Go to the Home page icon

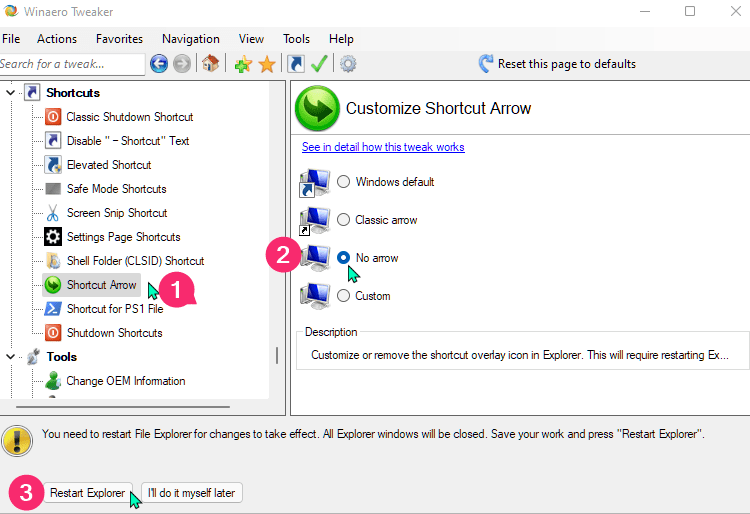click(x=210, y=63)
